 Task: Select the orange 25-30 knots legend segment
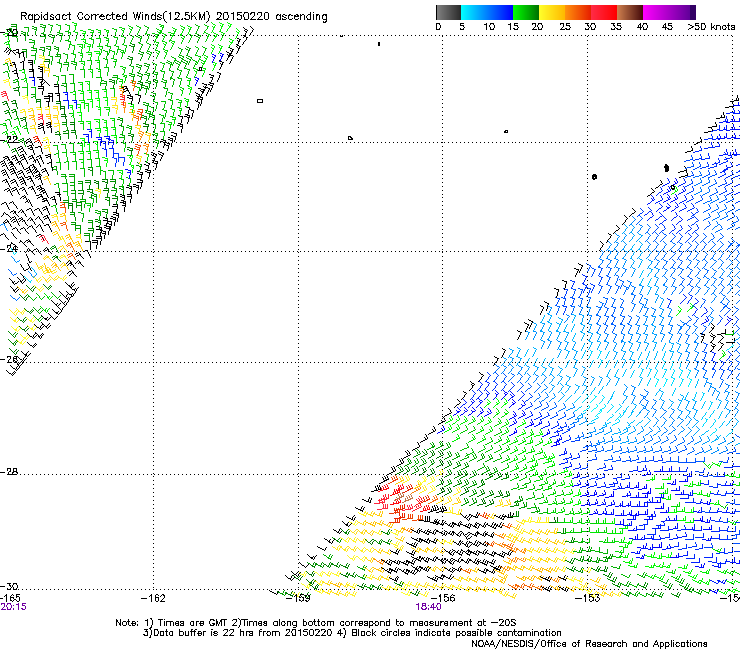(578, 12)
